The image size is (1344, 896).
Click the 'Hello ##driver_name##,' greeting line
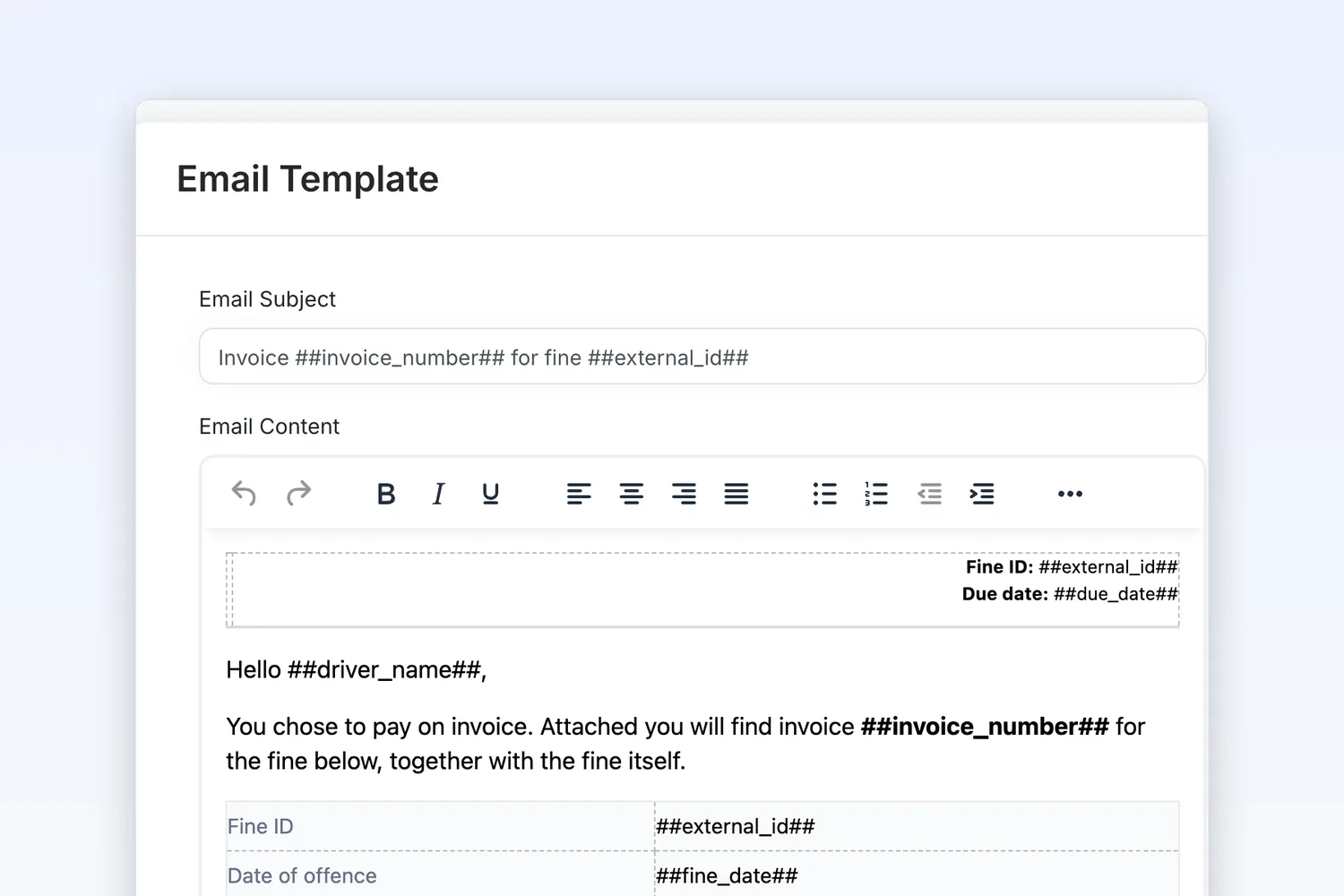(x=356, y=670)
